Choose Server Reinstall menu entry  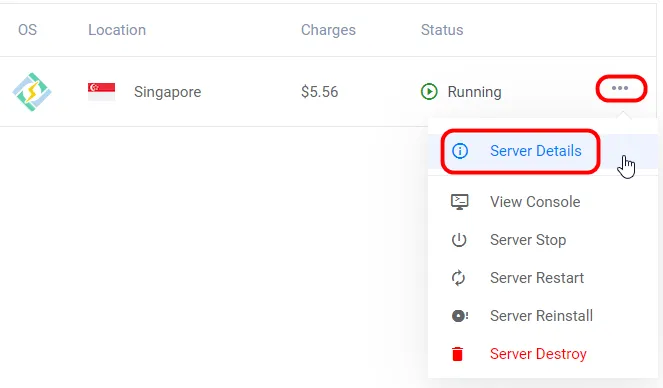pos(543,316)
